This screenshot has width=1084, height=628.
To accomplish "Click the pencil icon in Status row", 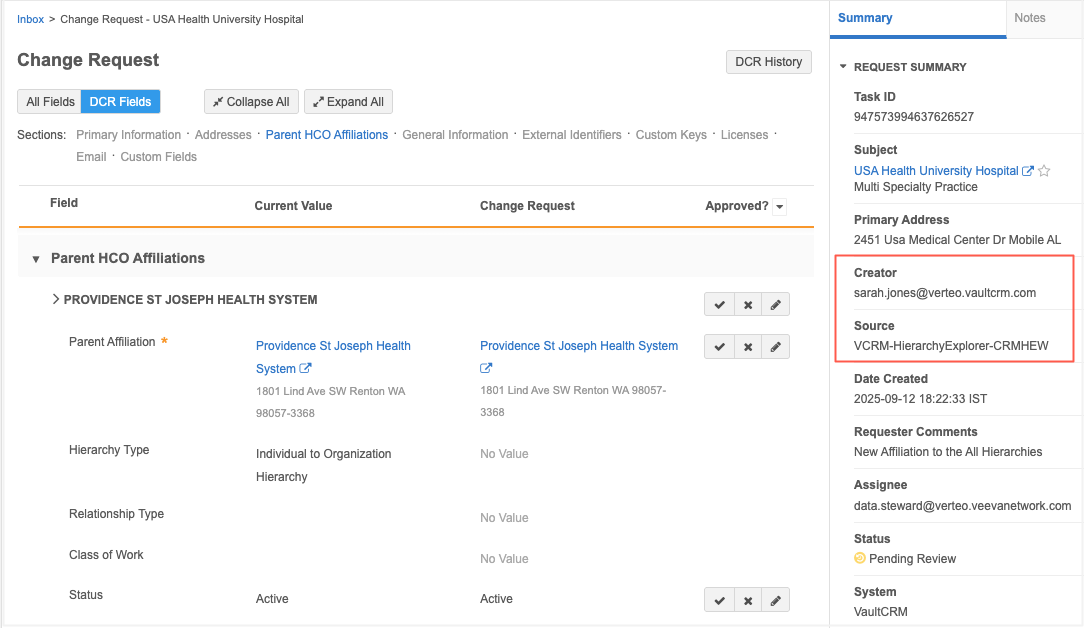I will tap(775, 600).
